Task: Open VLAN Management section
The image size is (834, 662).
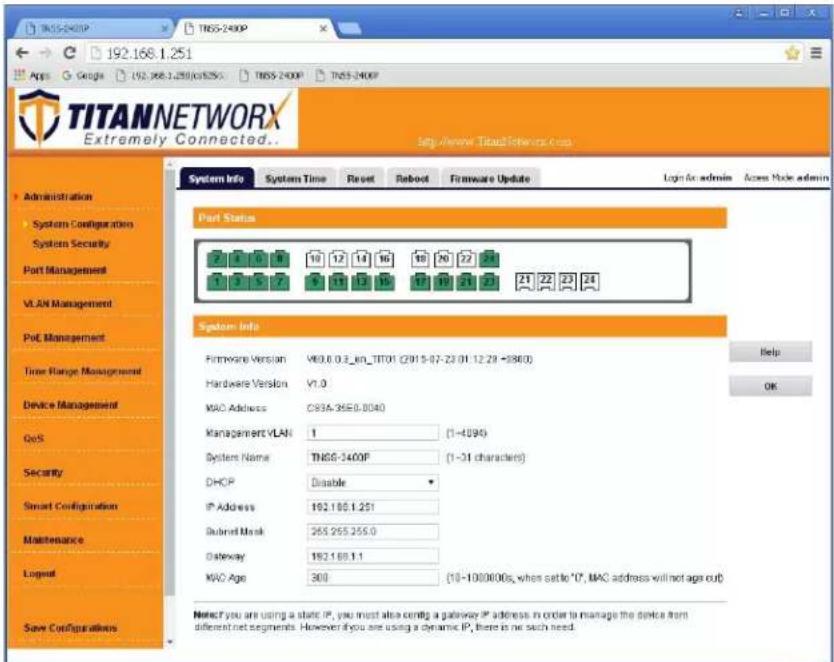Action: [x=68, y=304]
